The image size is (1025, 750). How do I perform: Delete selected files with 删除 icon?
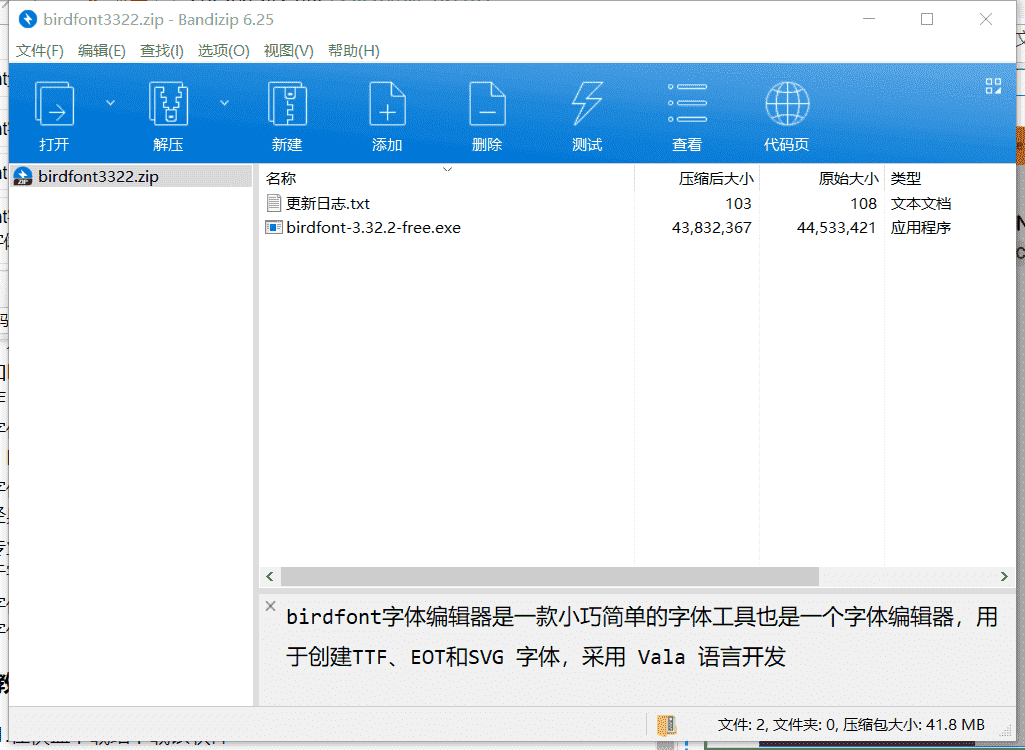click(487, 115)
